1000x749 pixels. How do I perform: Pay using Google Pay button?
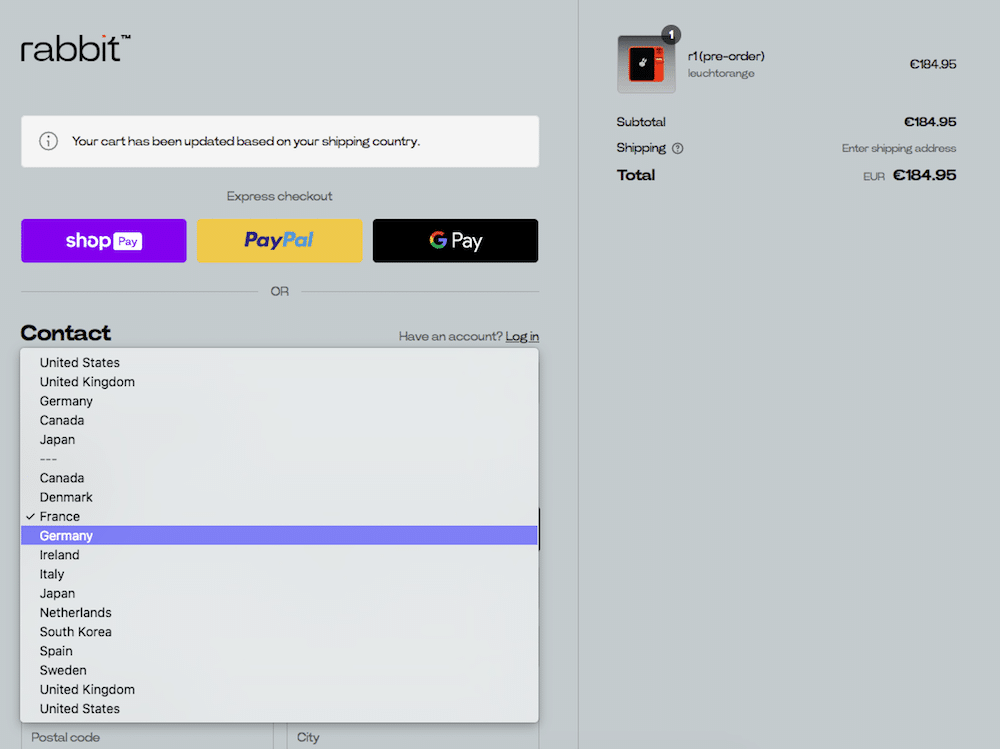(x=455, y=241)
